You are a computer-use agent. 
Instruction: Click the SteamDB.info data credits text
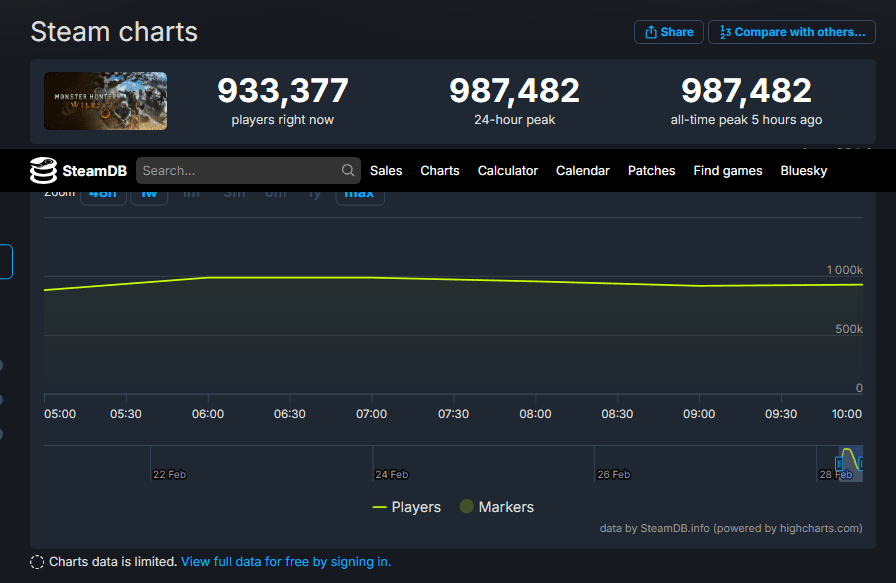coord(731,528)
